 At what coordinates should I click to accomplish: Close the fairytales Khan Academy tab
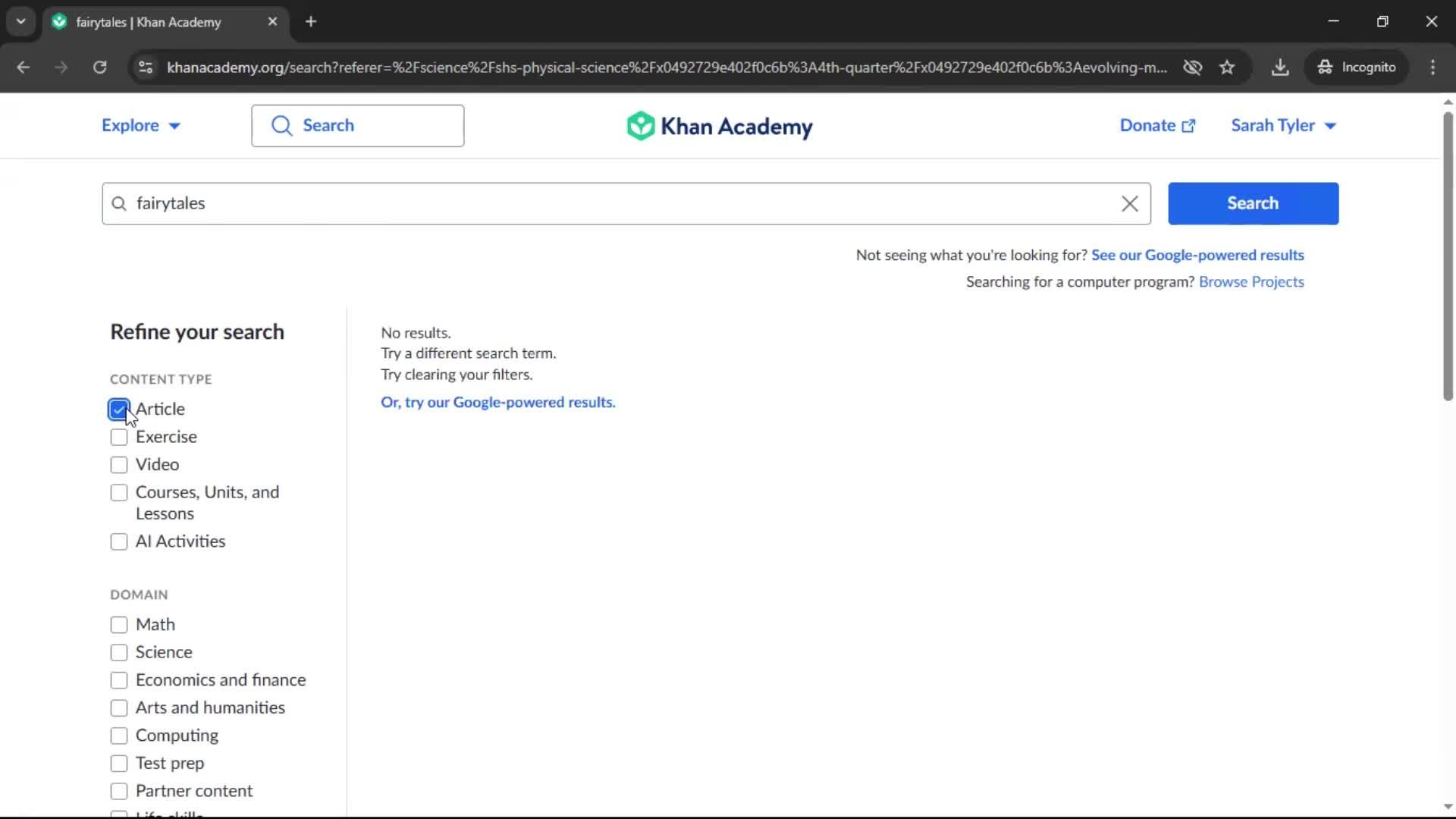click(272, 22)
